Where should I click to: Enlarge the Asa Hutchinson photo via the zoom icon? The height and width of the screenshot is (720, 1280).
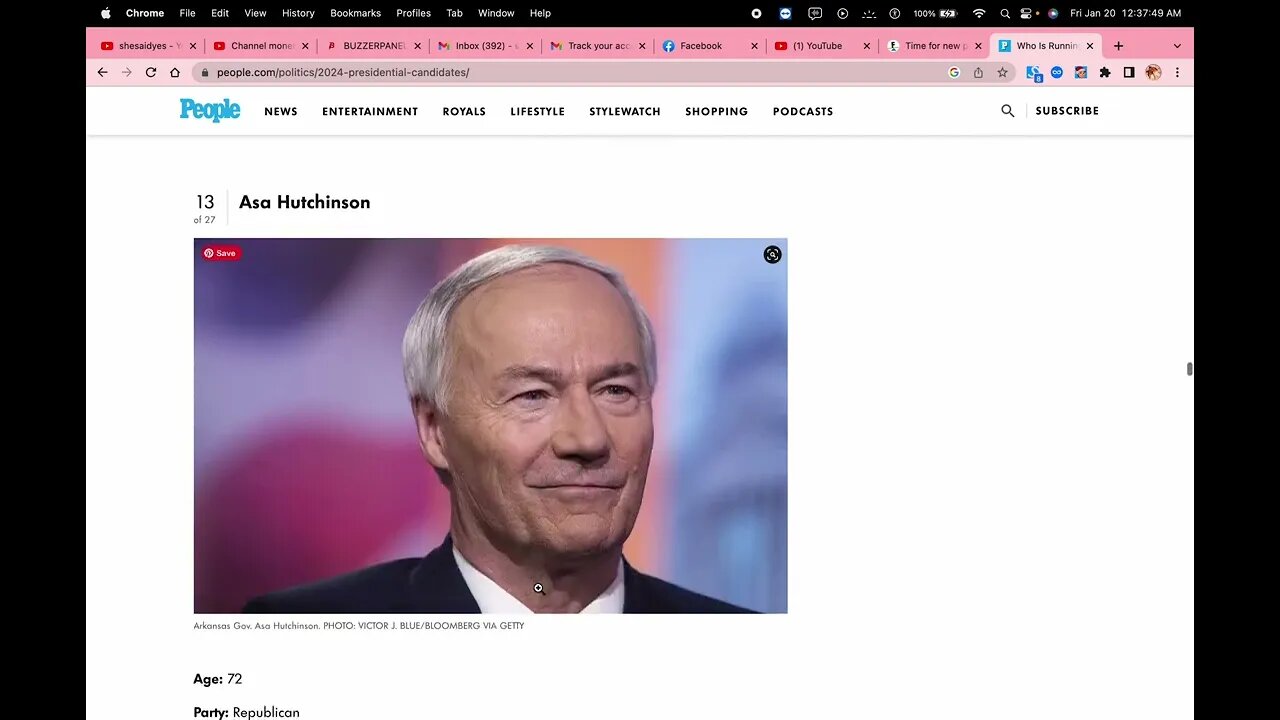772,254
